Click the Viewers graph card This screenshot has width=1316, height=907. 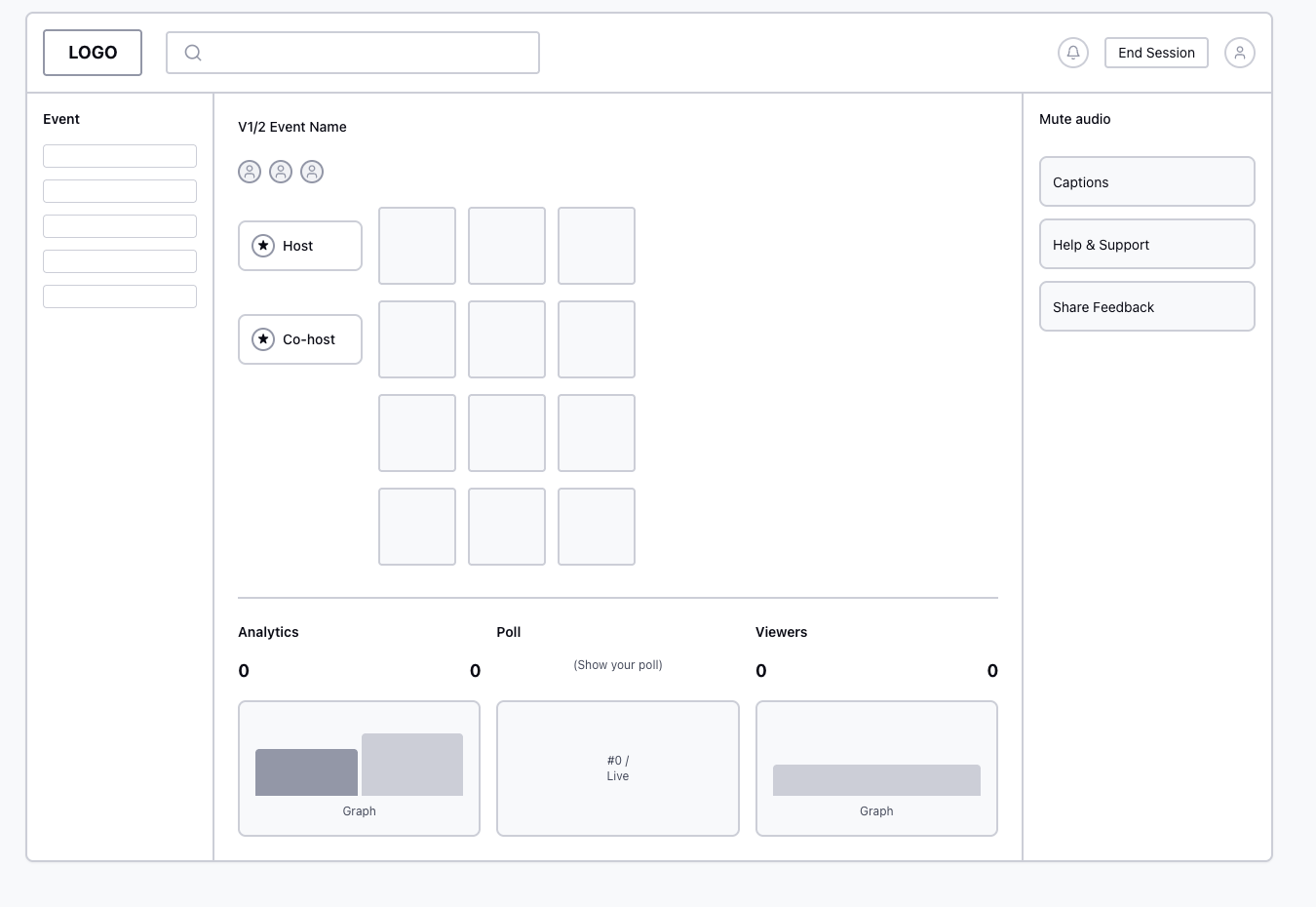(x=876, y=769)
